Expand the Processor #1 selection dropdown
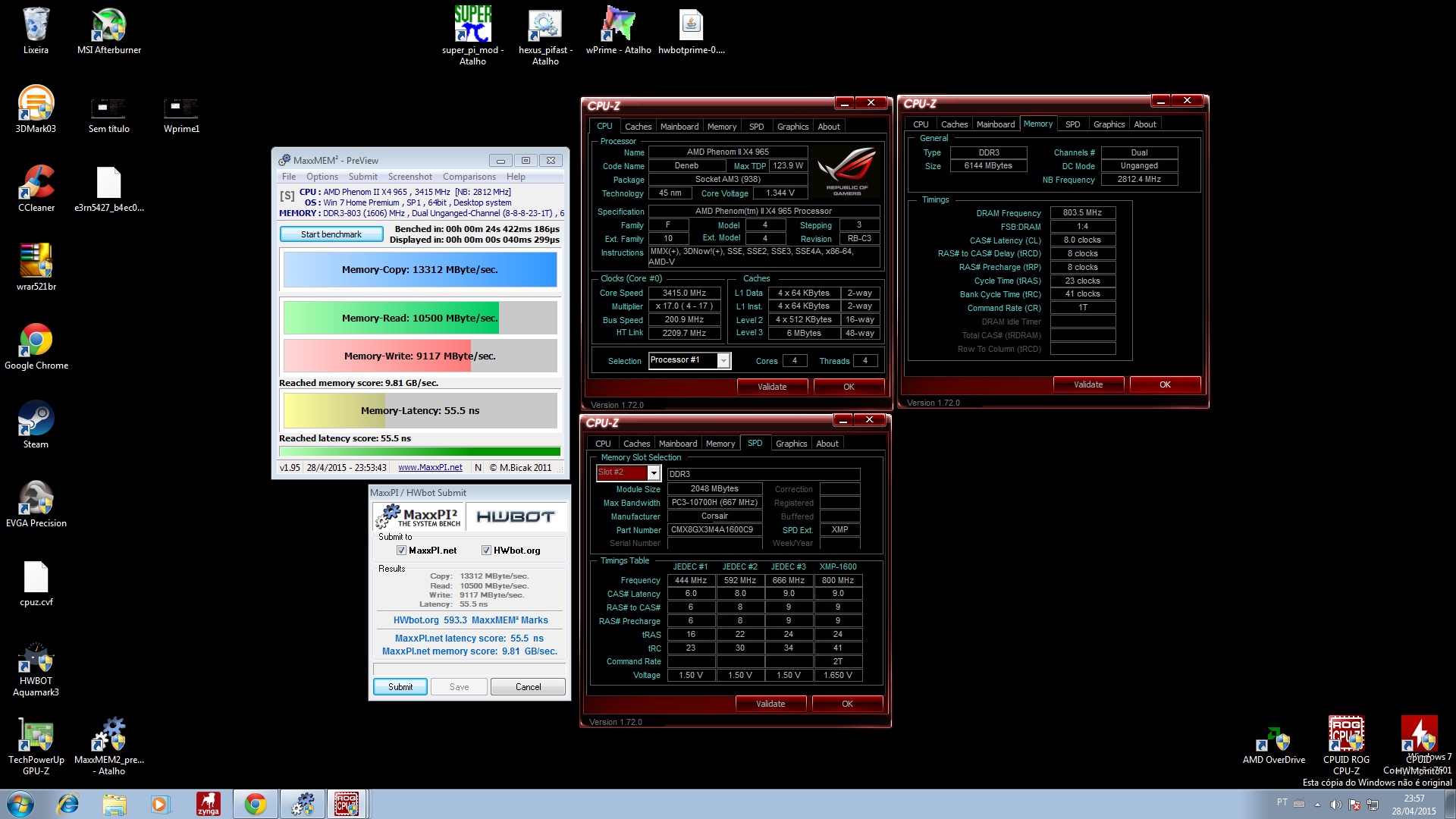1456x819 pixels. pos(723,361)
